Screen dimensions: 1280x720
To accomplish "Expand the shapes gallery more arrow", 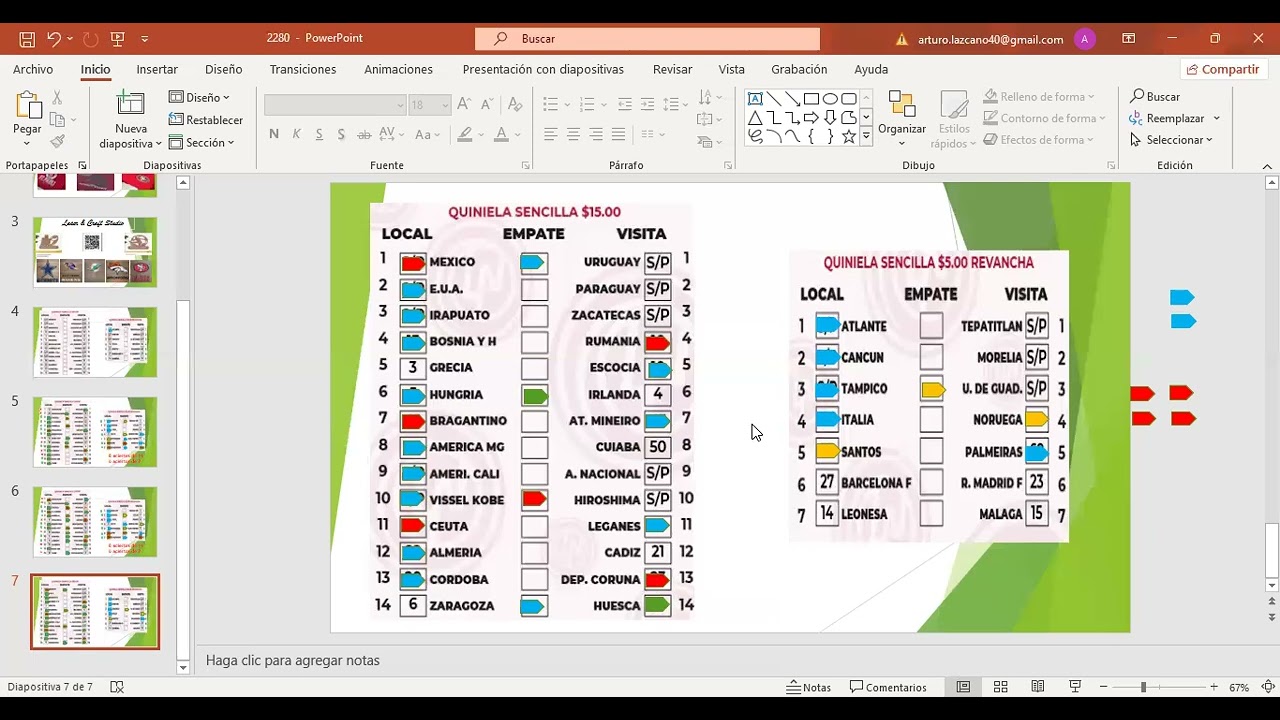I will coord(866,137).
